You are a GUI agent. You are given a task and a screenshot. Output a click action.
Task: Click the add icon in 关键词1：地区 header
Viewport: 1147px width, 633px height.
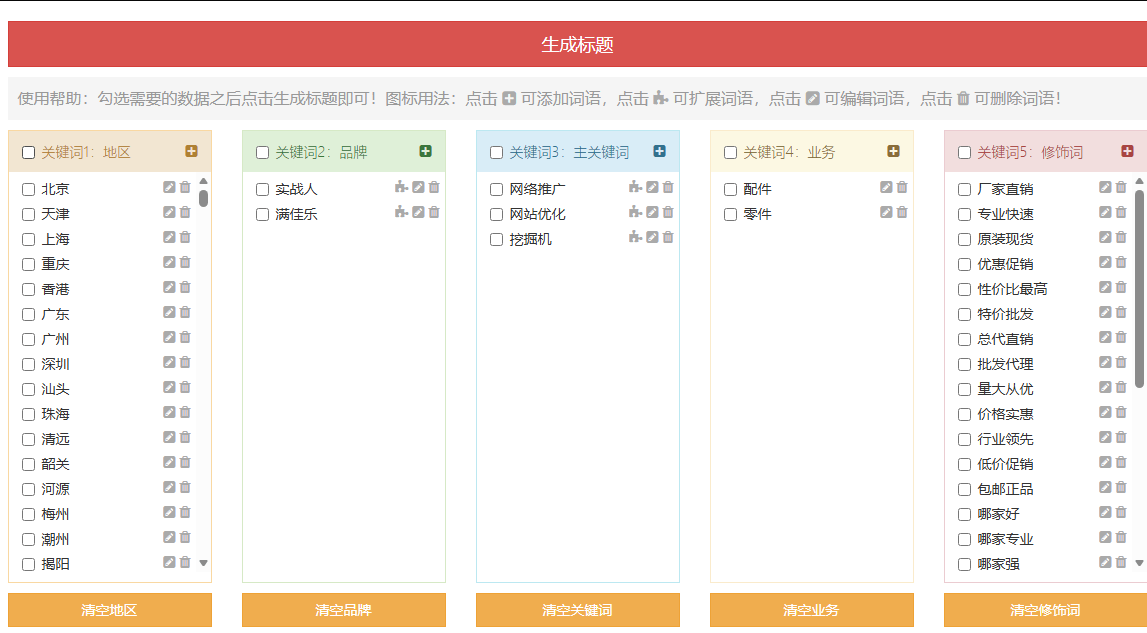click(x=191, y=152)
